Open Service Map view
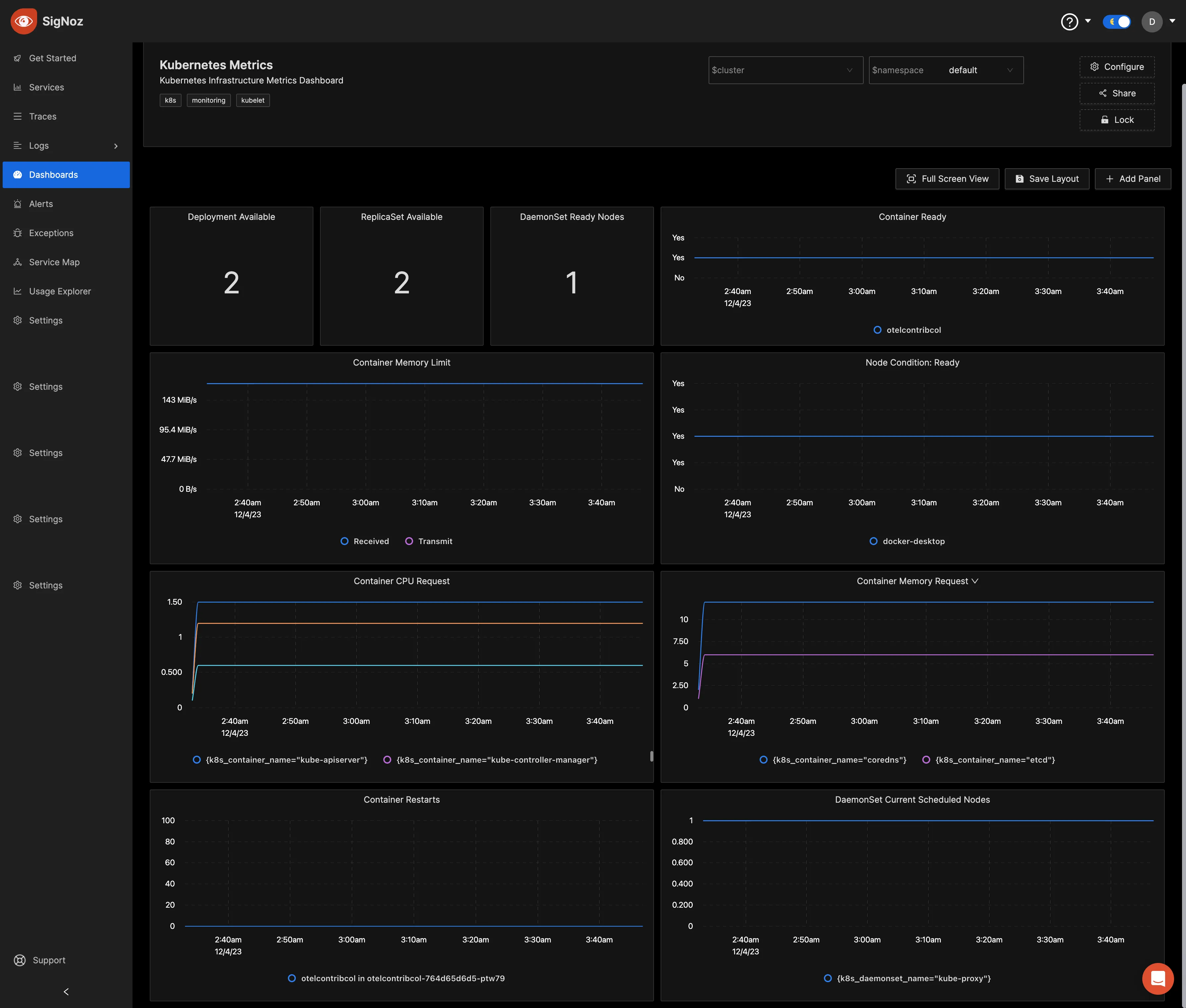 point(54,262)
